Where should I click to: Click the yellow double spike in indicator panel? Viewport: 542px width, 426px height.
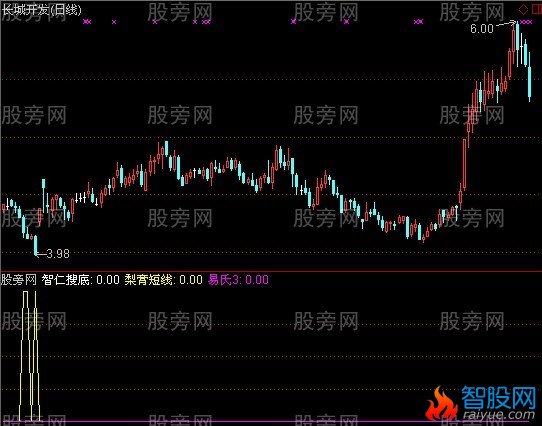(x=30, y=356)
